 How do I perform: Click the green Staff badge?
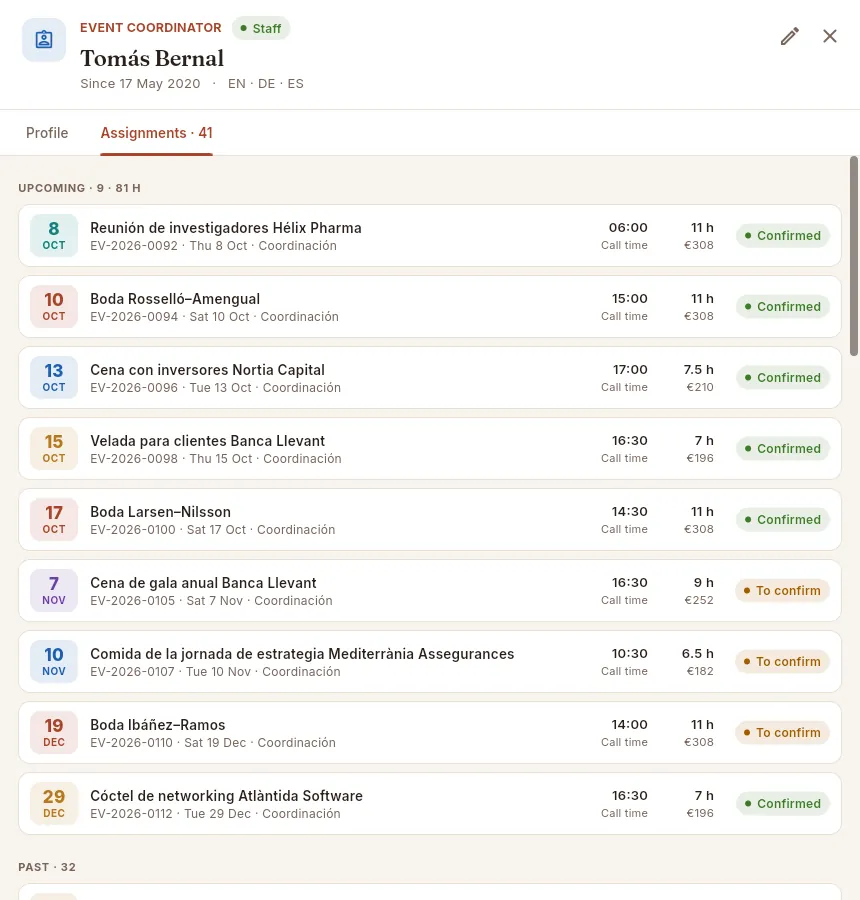[261, 28]
